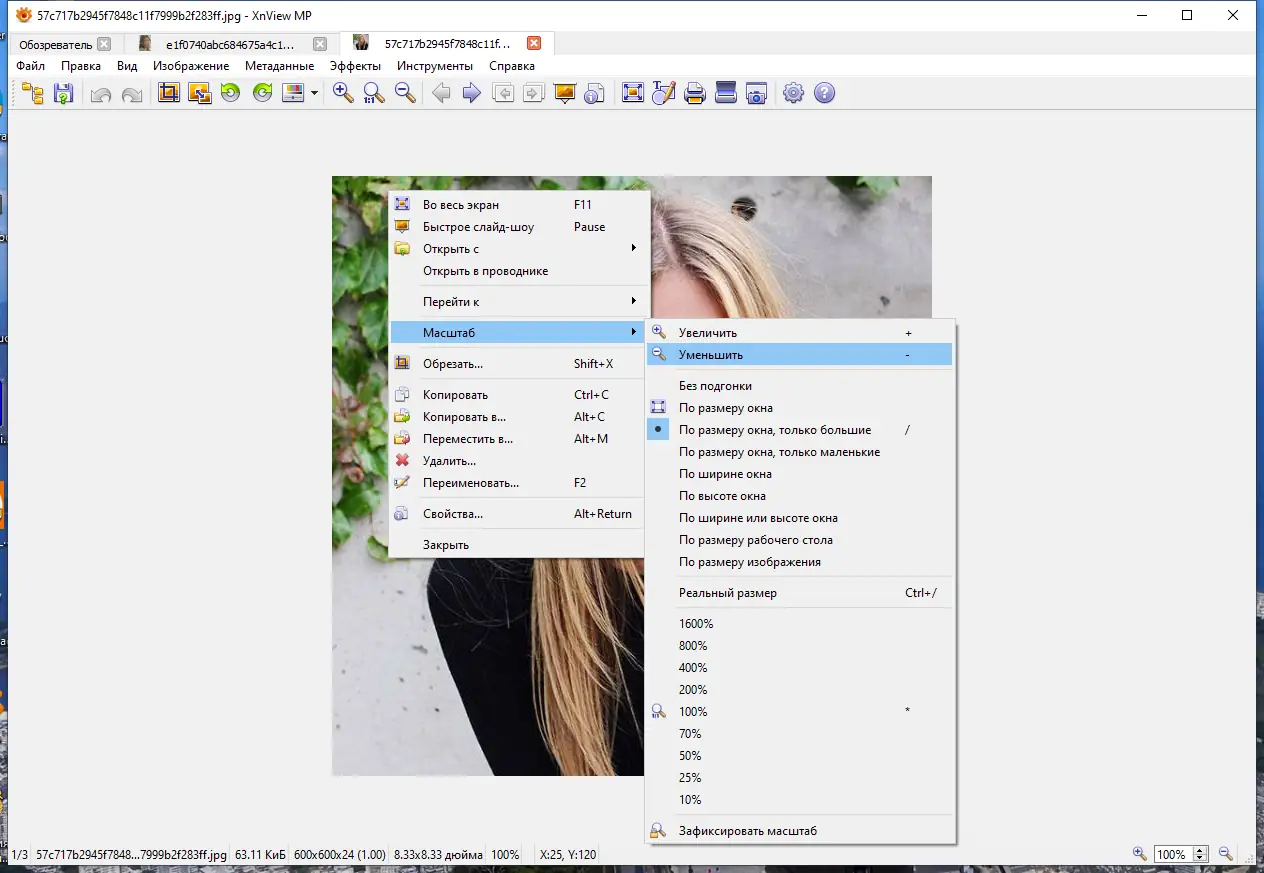Image resolution: width=1264 pixels, height=873 pixels.
Task: Rotate the image counterclockwise
Action: coord(230,92)
